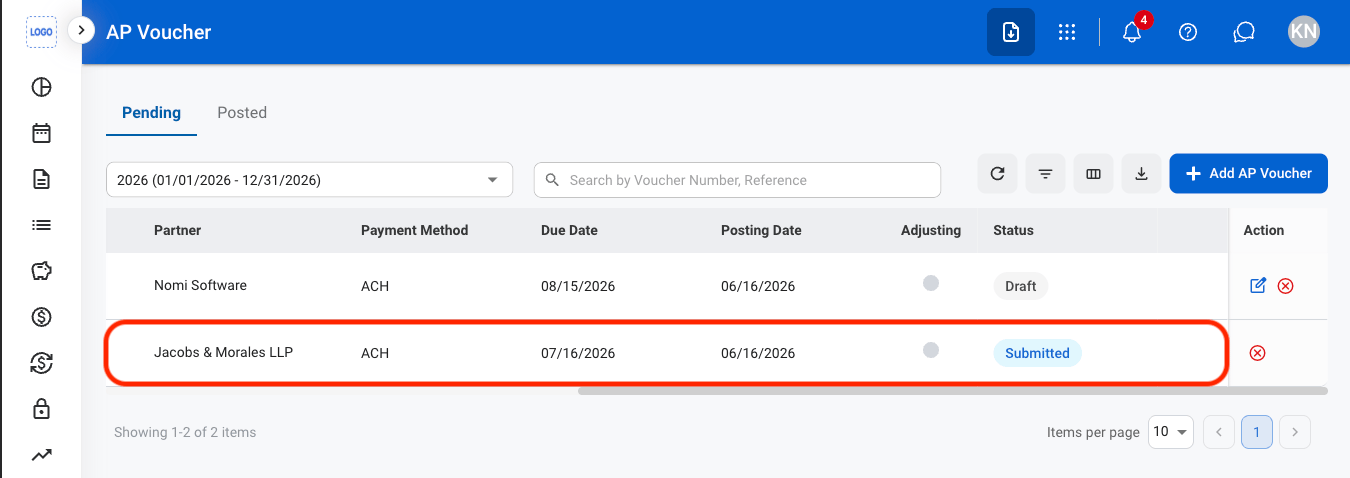Open the currency exchange icon in the sidebar
Viewport: 1350px width, 478px height.
(x=41, y=363)
